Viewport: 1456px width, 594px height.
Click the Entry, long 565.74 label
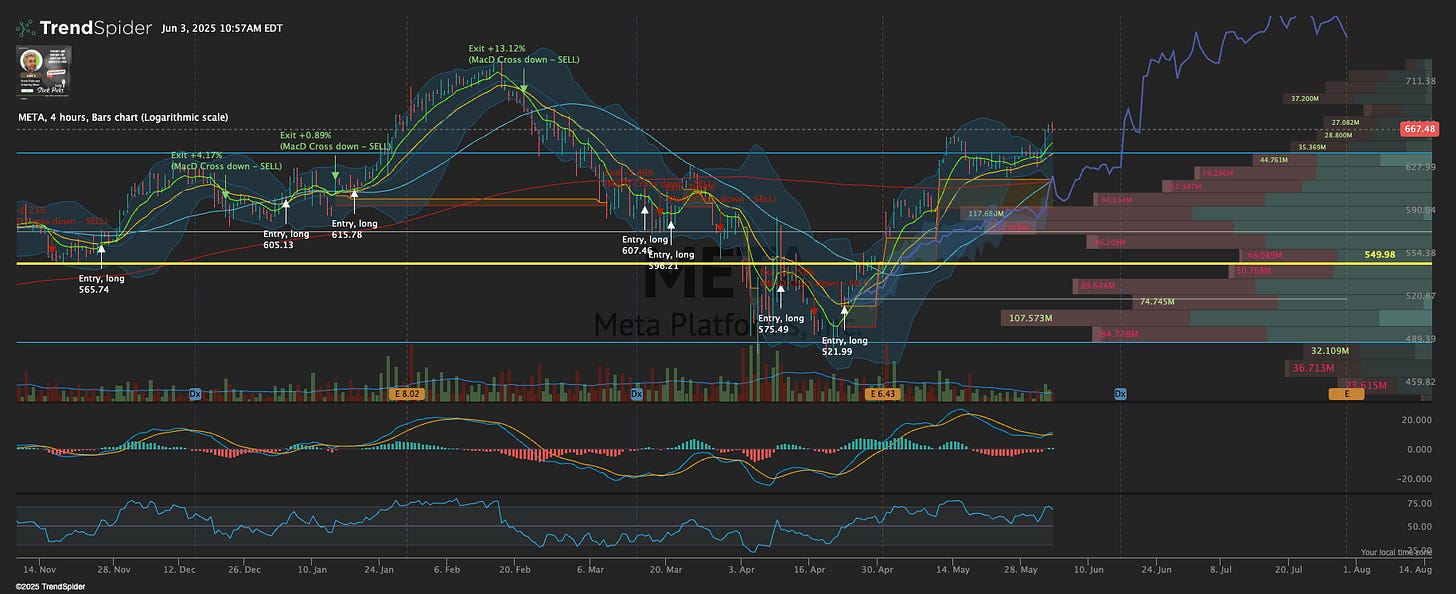click(x=102, y=284)
